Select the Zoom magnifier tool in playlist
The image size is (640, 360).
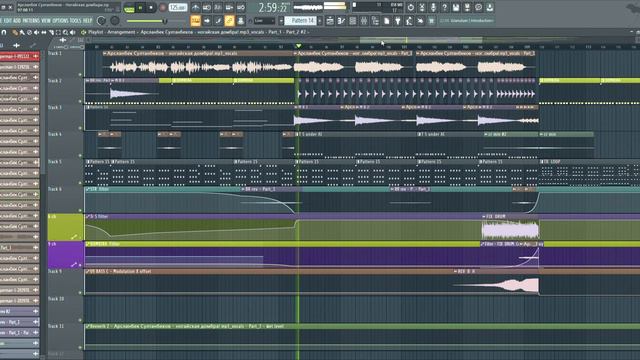65,32
